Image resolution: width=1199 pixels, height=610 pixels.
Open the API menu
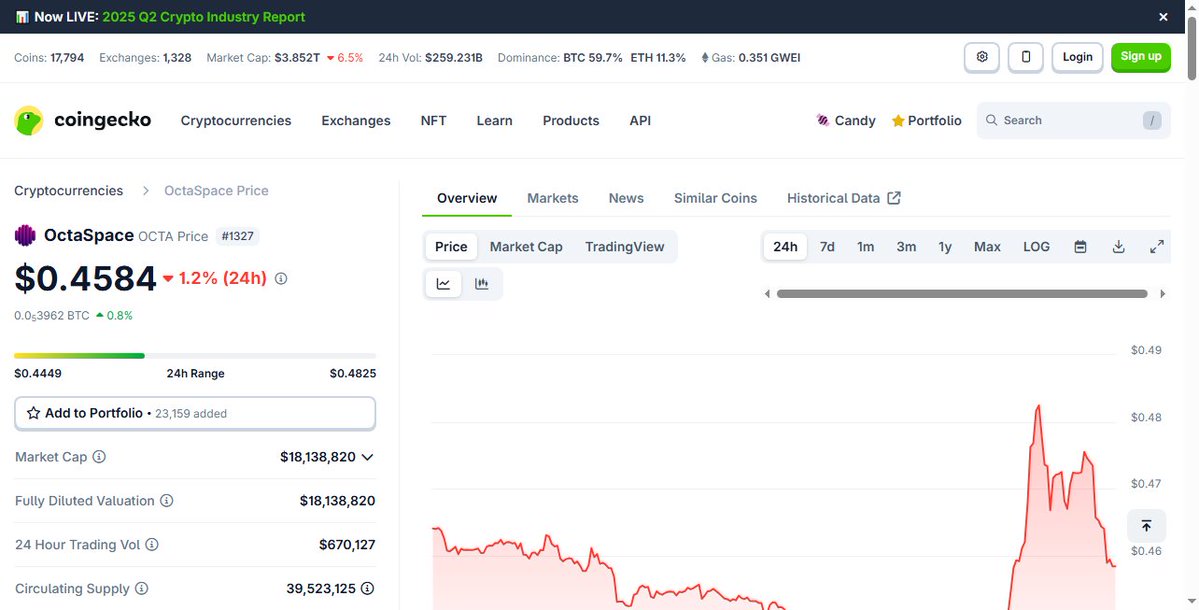click(x=640, y=121)
